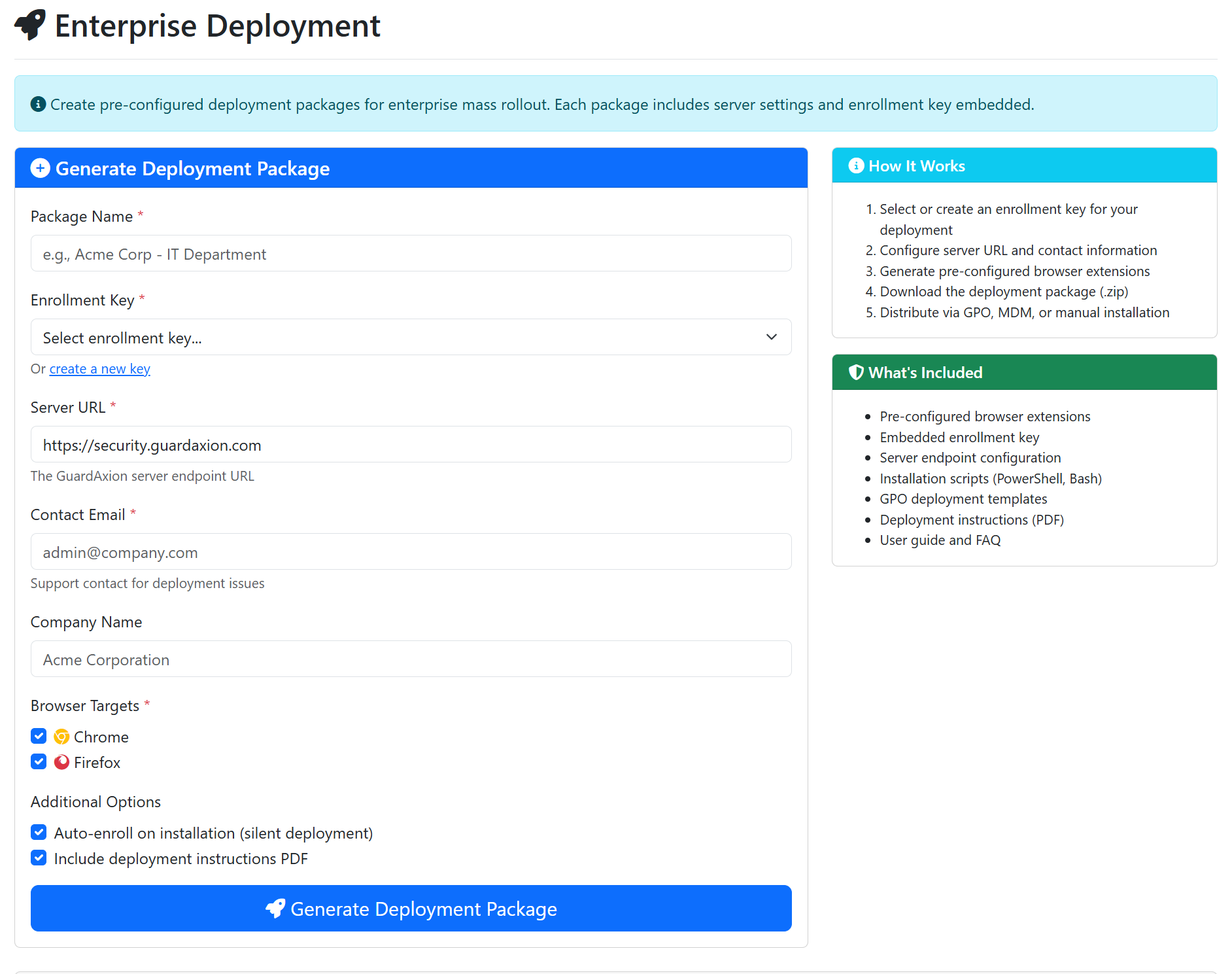Click the Company Name input field
The height and width of the screenshot is (974, 1232).
(x=411, y=659)
